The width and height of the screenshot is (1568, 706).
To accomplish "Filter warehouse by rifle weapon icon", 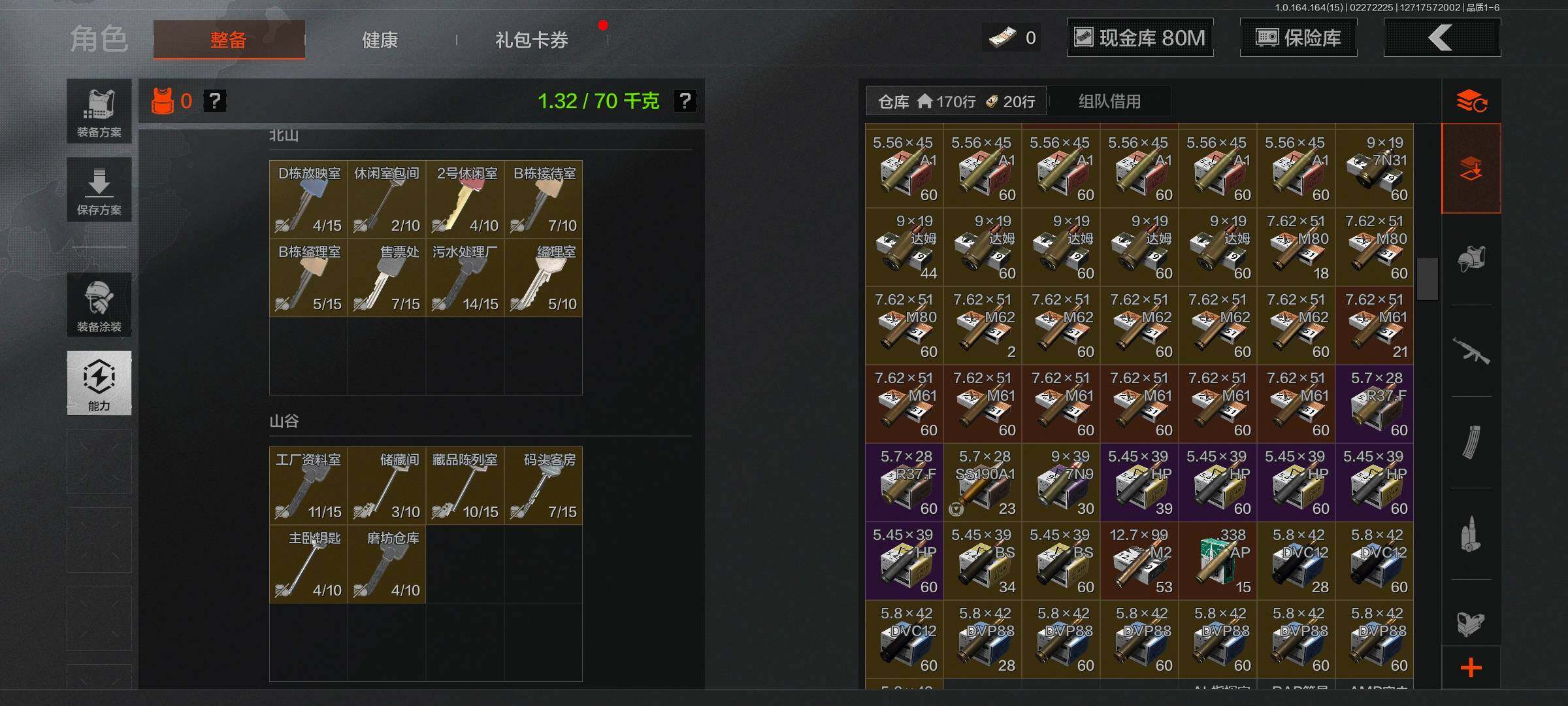I will (1471, 351).
